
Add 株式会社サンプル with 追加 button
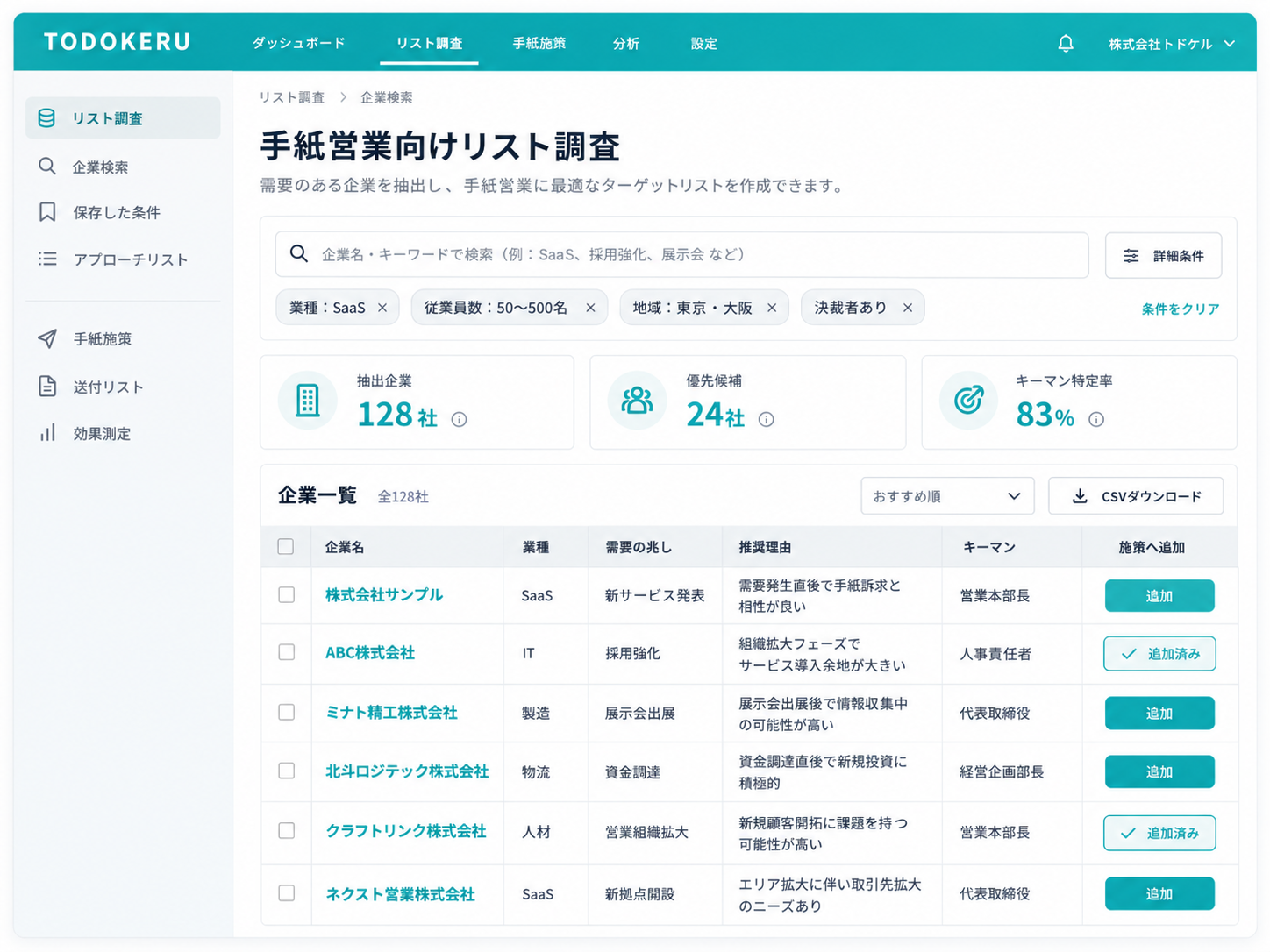1159,596
